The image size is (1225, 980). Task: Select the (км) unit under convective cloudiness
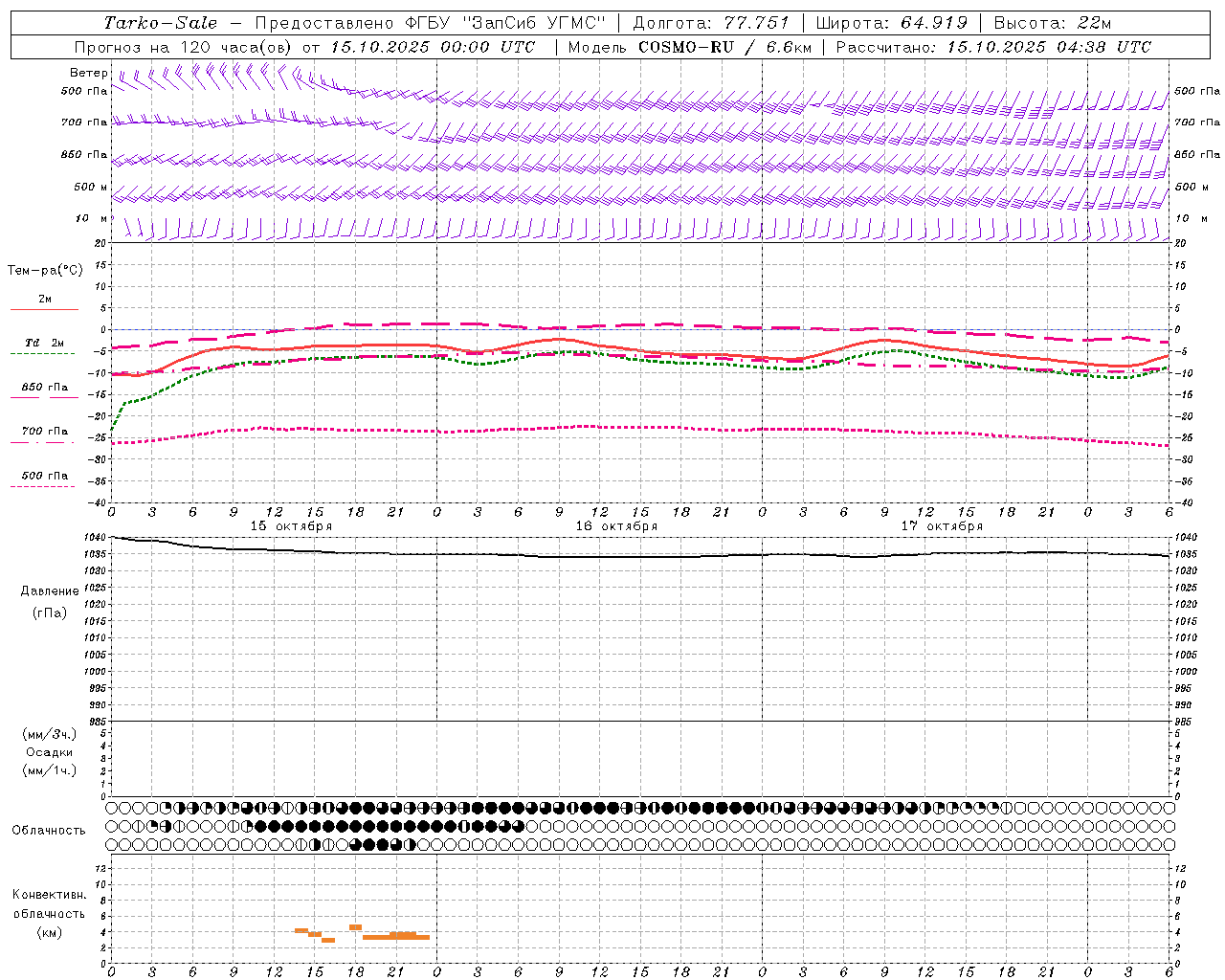click(x=49, y=932)
